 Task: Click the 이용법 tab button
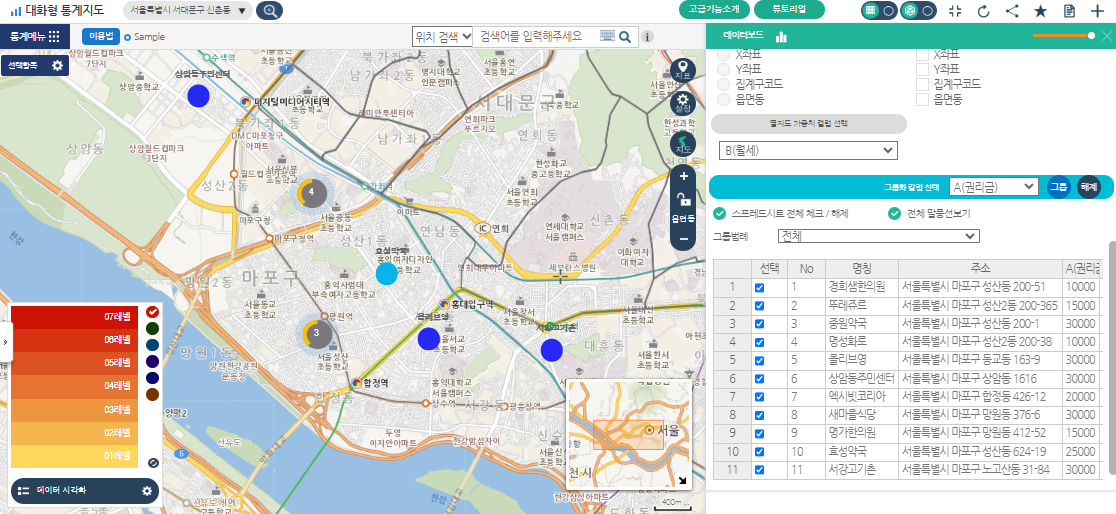[101, 36]
